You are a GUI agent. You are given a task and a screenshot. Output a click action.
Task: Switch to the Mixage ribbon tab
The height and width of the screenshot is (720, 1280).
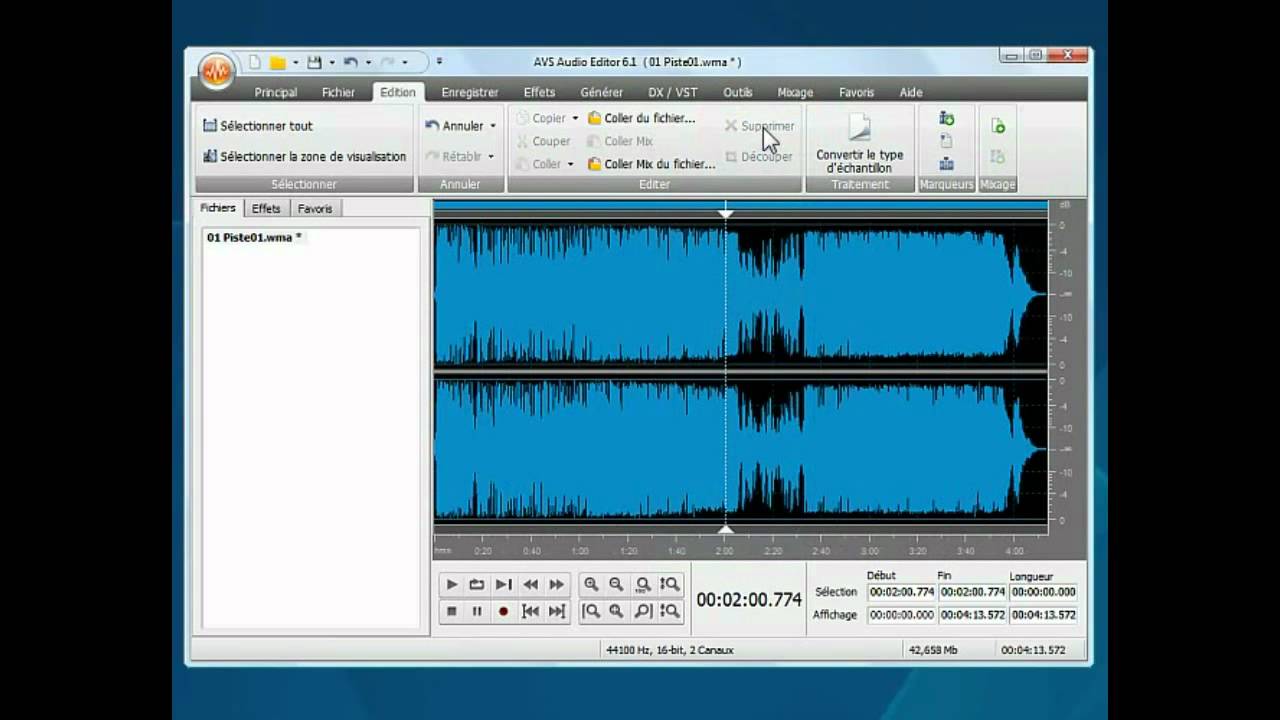[795, 92]
